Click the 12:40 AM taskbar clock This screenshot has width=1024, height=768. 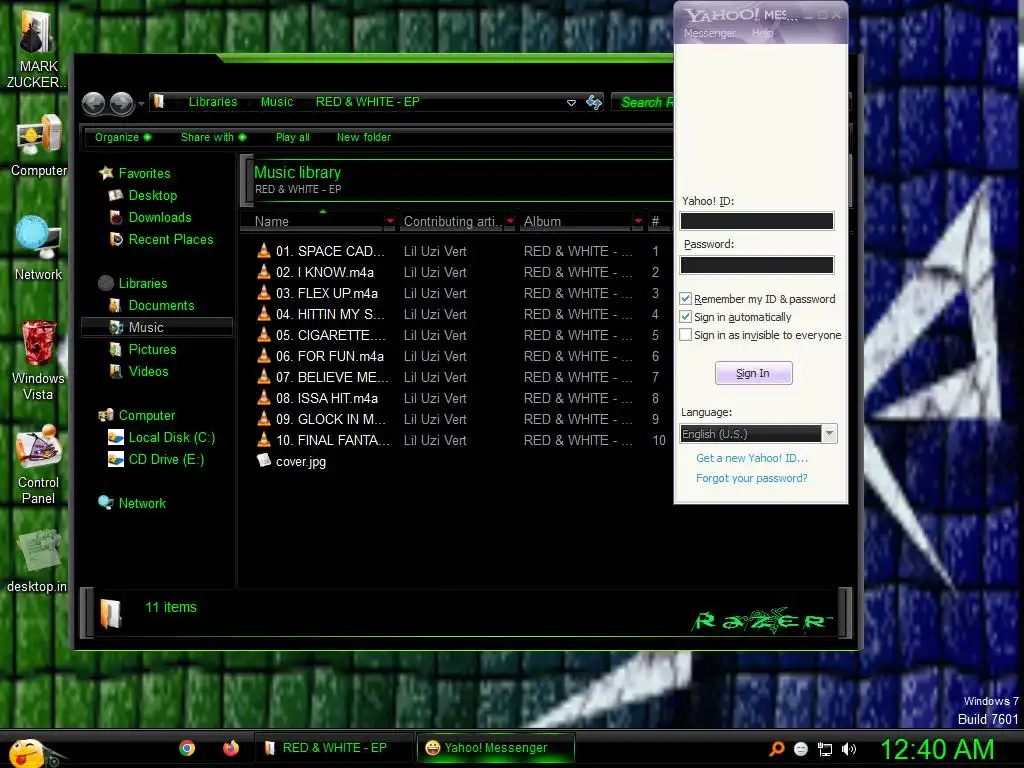click(937, 749)
